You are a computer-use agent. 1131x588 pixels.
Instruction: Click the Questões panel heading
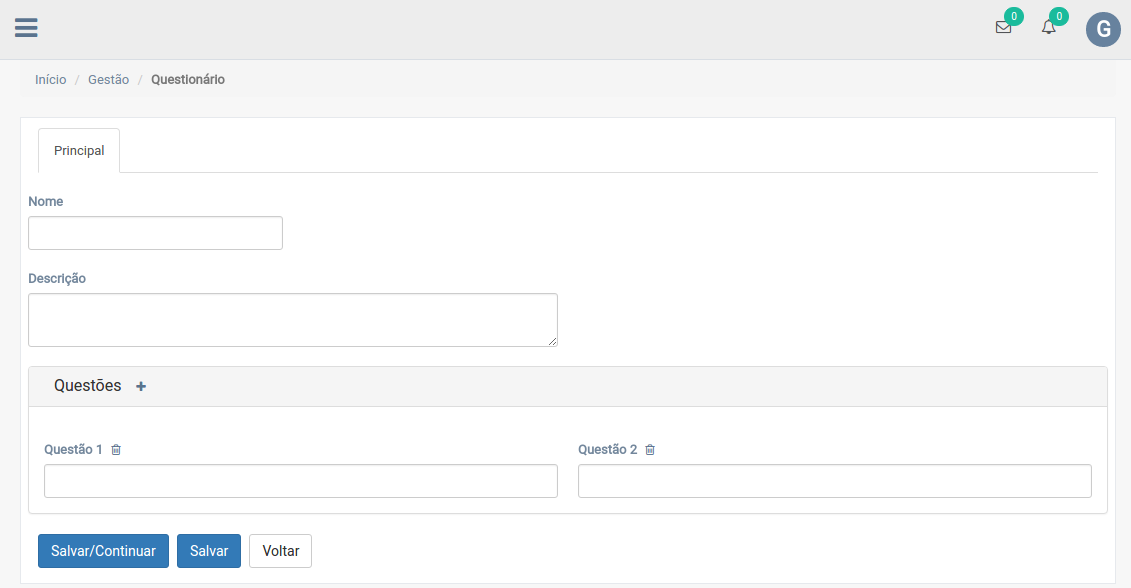88,386
